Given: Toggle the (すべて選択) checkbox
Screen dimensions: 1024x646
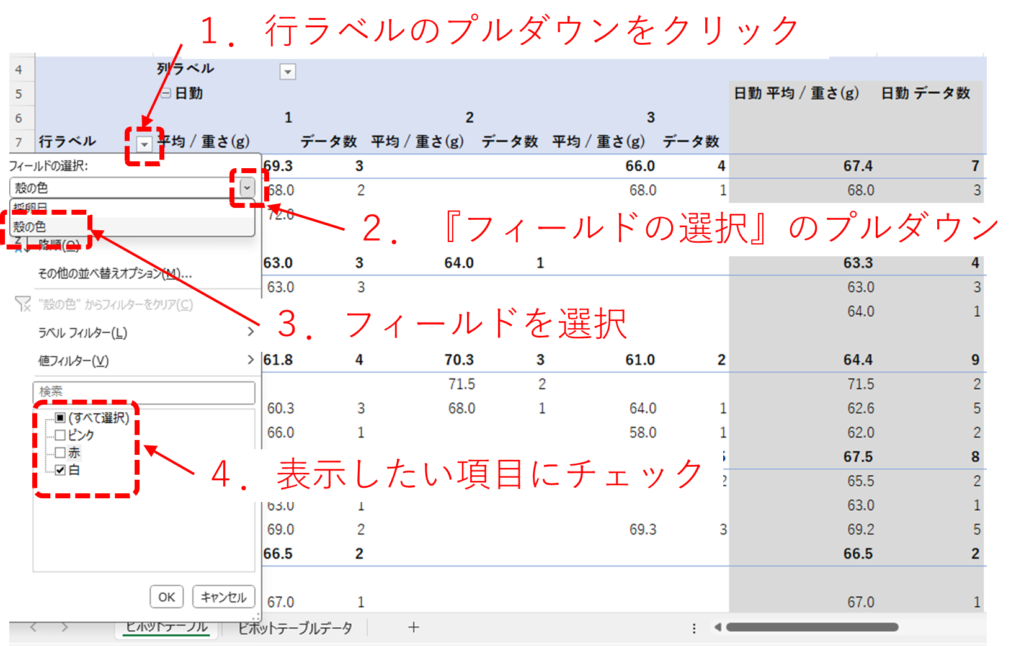Looking at the screenshot, I should 61,417.
